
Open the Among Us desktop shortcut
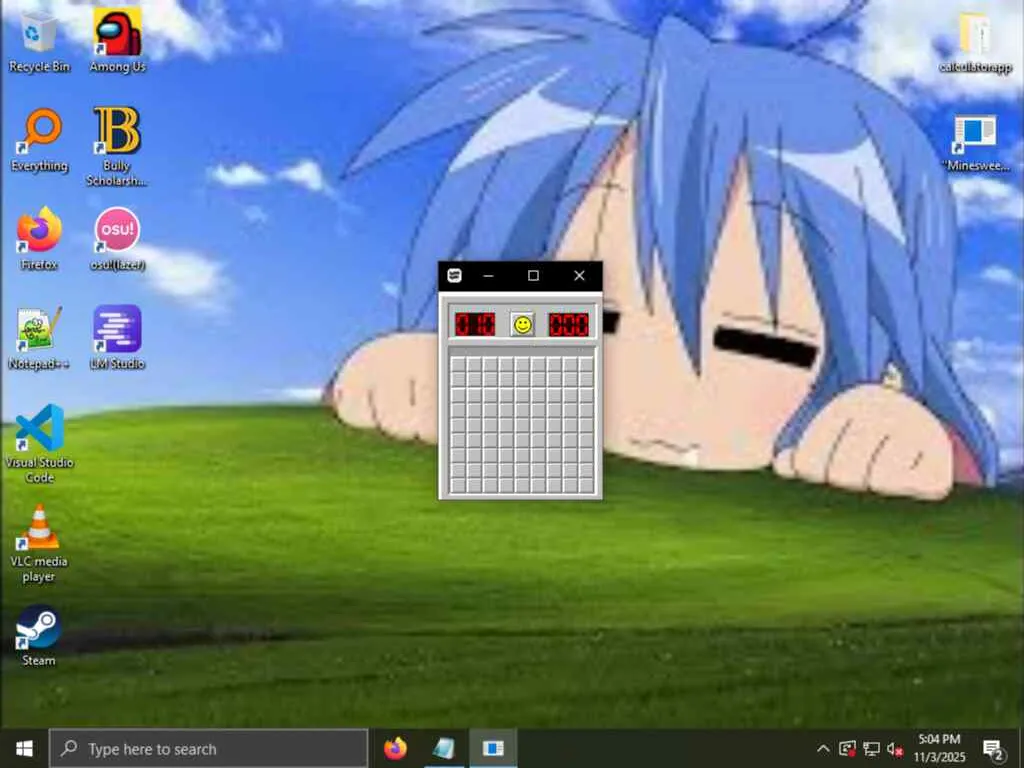pyautogui.click(x=118, y=41)
